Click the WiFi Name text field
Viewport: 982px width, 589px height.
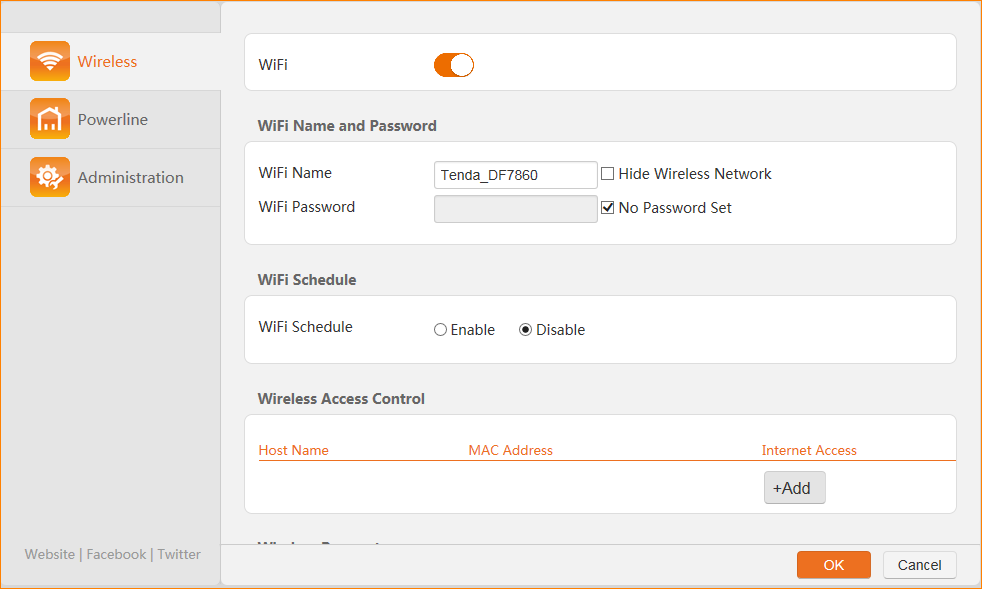(515, 175)
